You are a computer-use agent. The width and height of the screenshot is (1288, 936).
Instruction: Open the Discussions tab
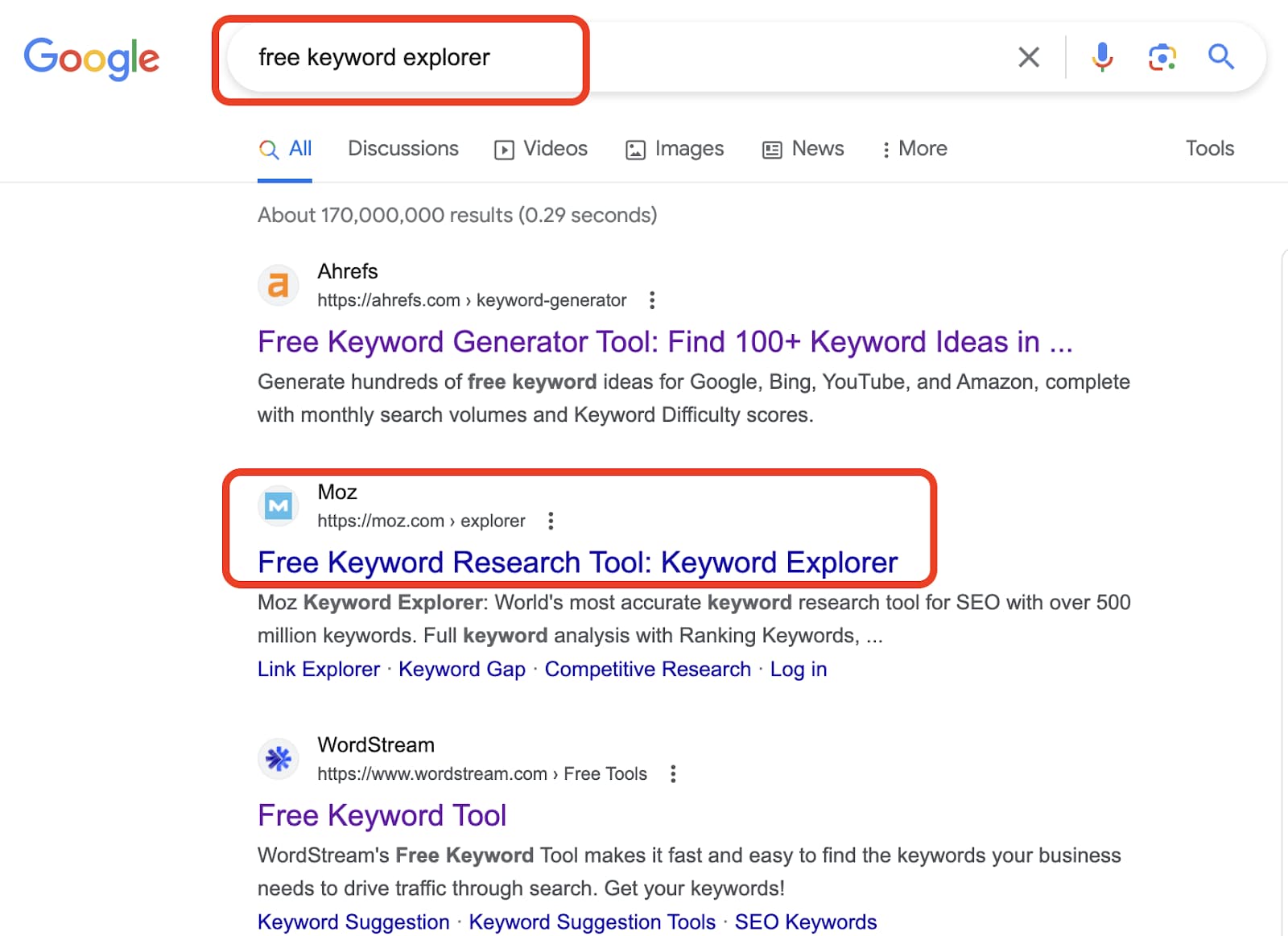[x=402, y=149]
